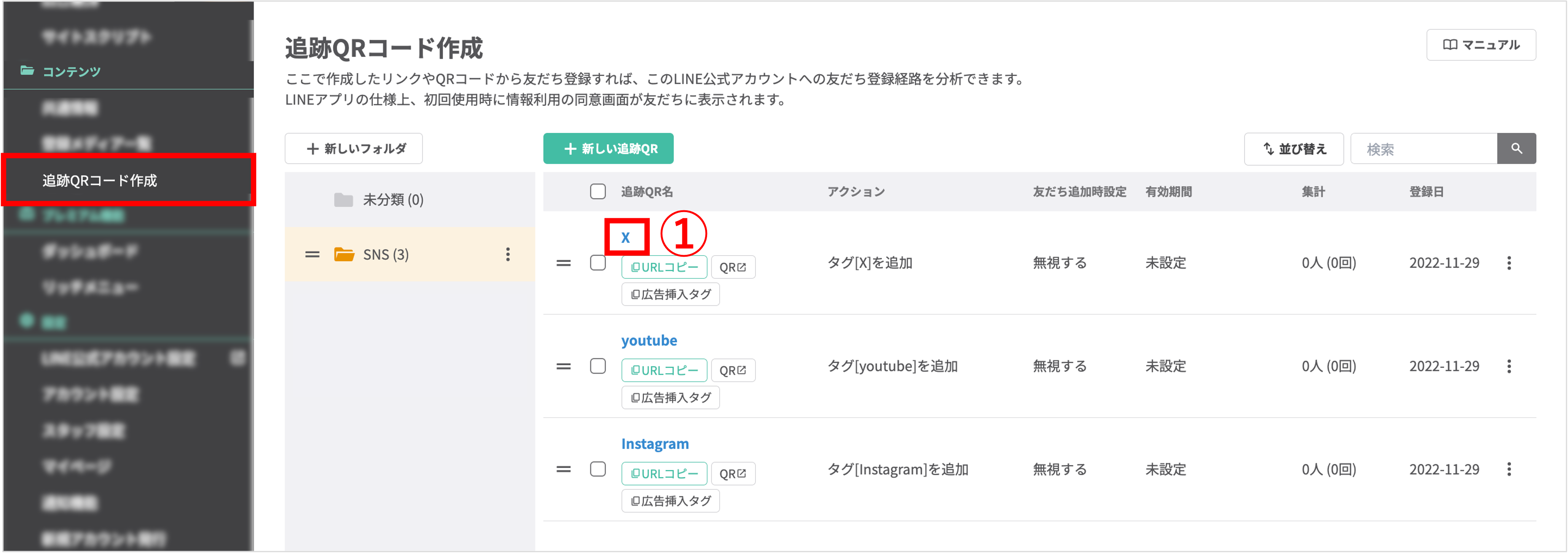The width and height of the screenshot is (1568, 553).
Task: Check the checkbox for the Instagram row
Action: click(598, 469)
